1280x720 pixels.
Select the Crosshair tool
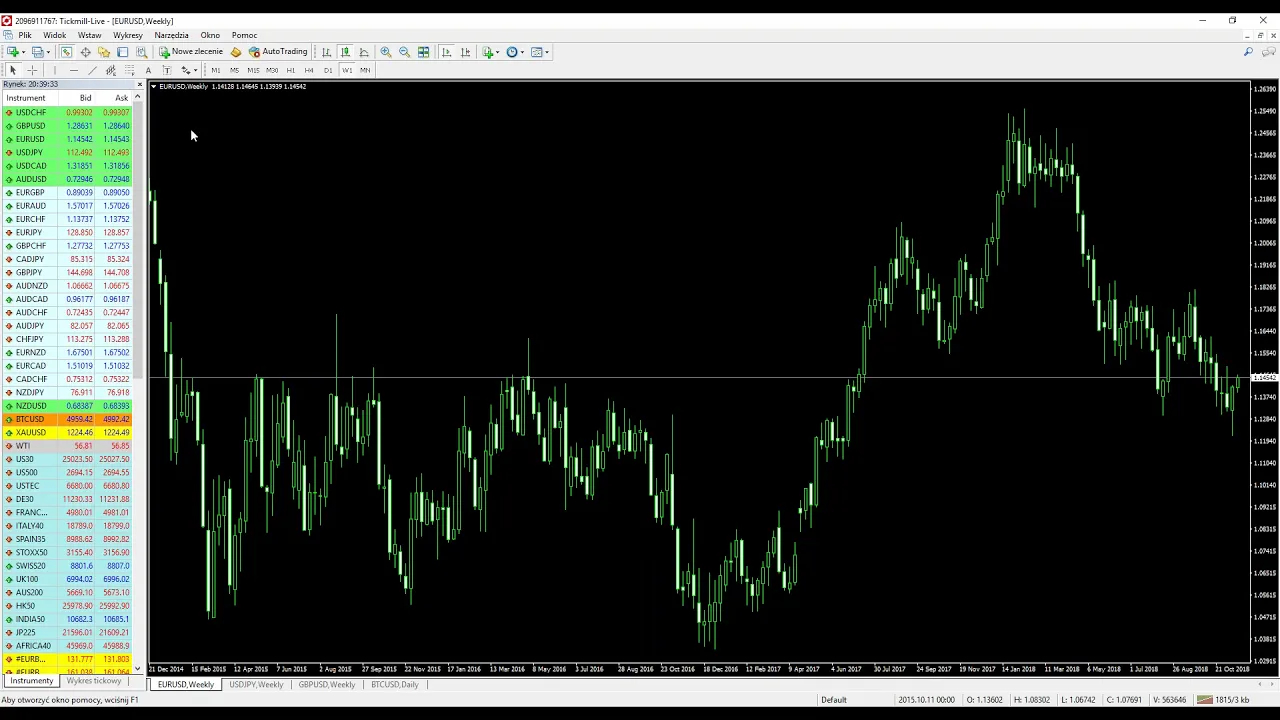[32, 70]
